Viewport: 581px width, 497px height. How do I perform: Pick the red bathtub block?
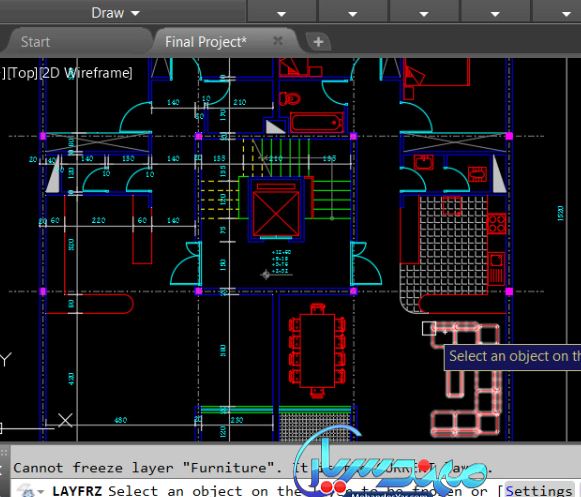(x=317, y=123)
